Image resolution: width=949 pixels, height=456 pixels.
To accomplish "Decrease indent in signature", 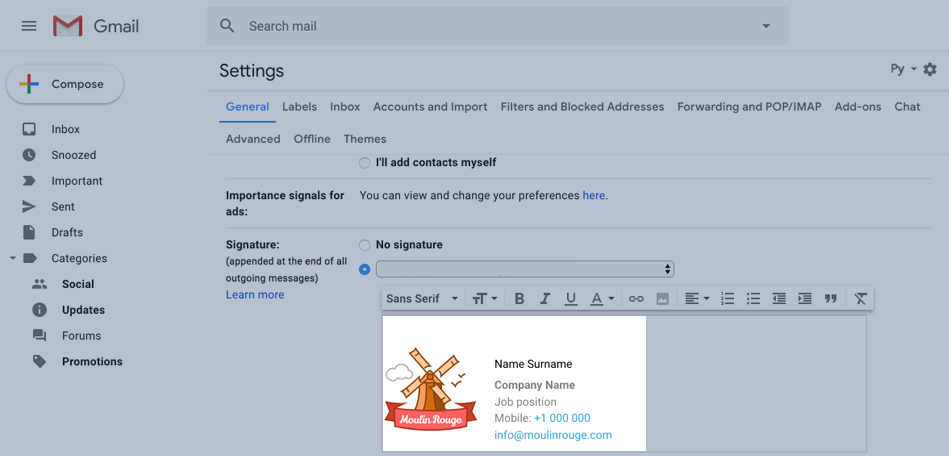I will click(x=779, y=299).
